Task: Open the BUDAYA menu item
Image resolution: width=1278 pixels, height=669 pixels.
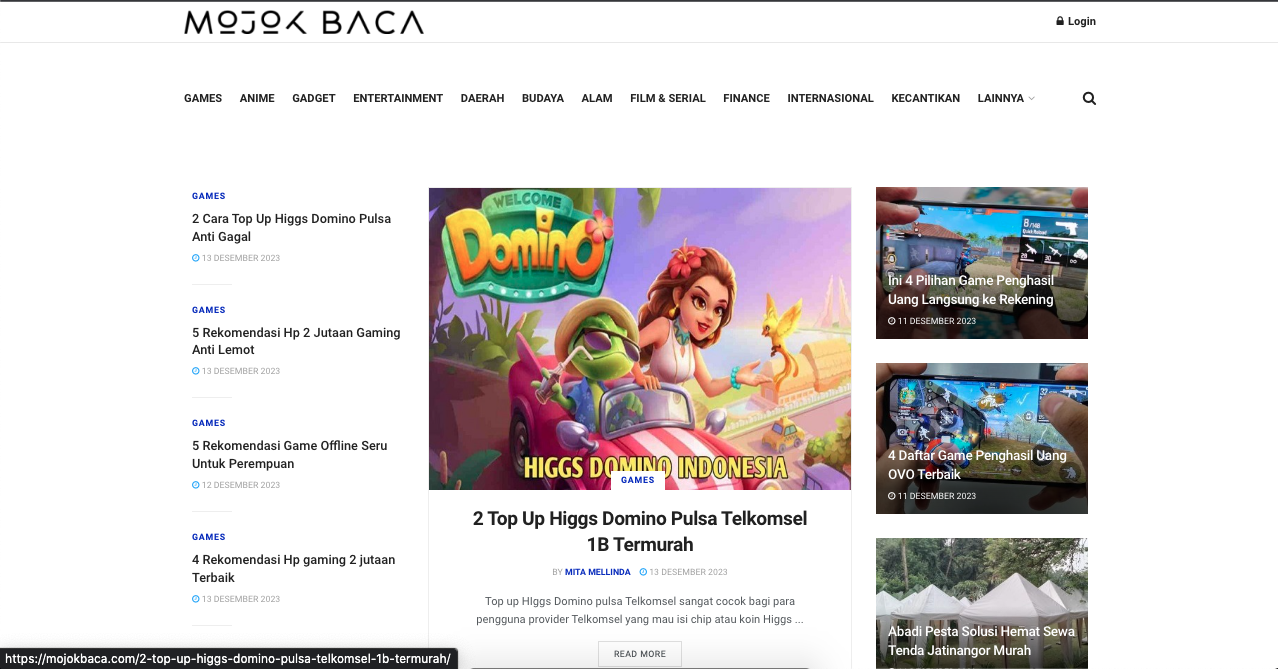Action: pos(543,98)
